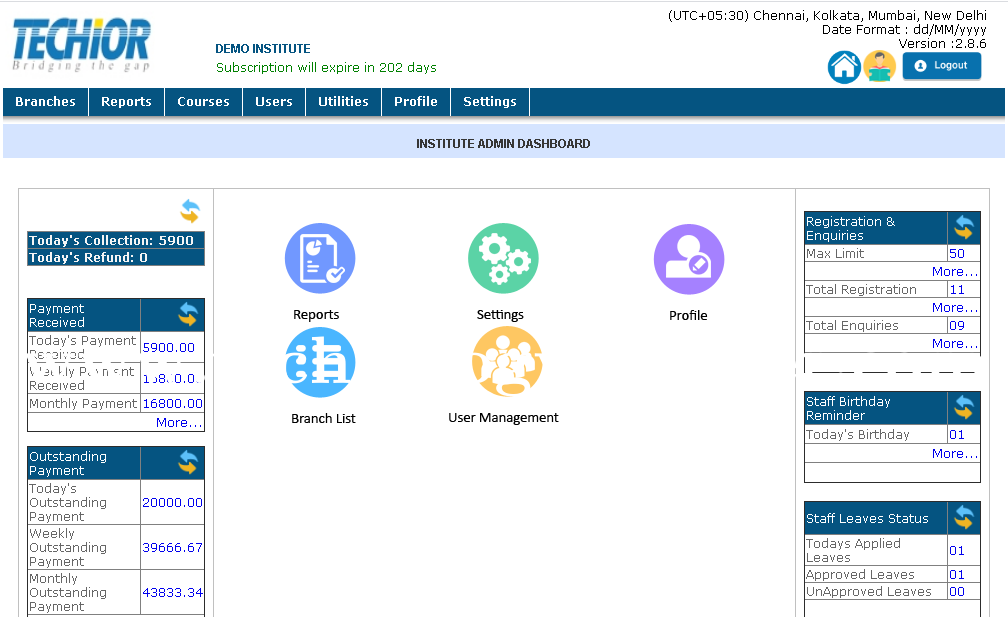Click the User Management label
The width and height of the screenshot is (1008, 617).
pos(503,418)
